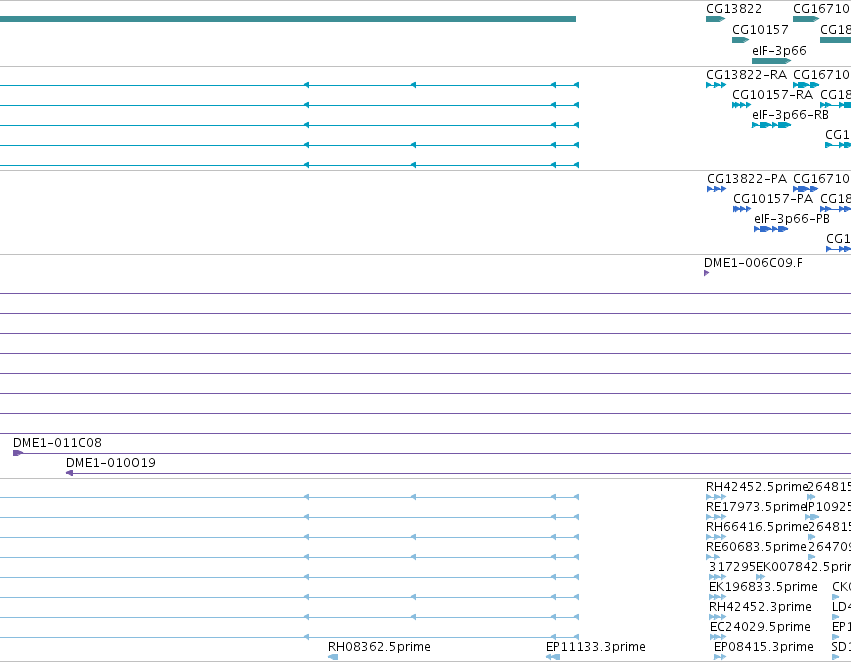Click the CG10157-RA transcript arrow glyph
The width and height of the screenshot is (851, 662).
click(x=741, y=105)
